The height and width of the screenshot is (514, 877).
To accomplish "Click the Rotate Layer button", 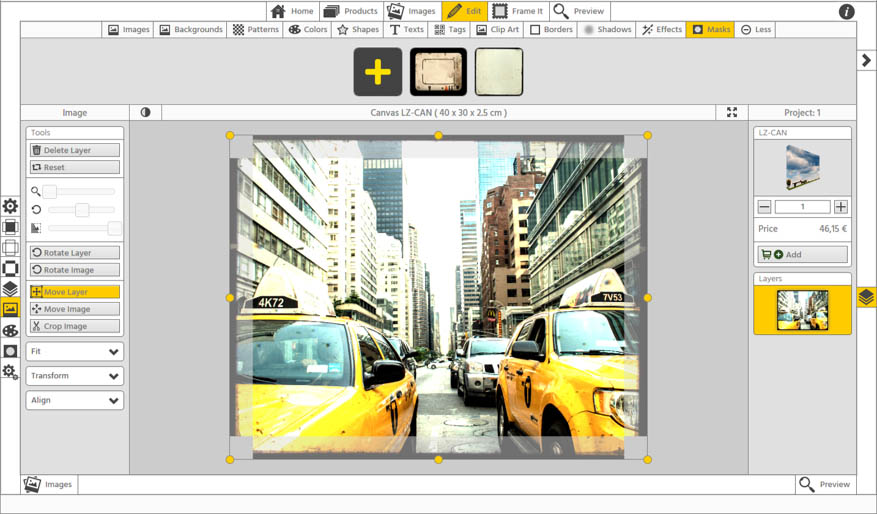I will (x=74, y=253).
